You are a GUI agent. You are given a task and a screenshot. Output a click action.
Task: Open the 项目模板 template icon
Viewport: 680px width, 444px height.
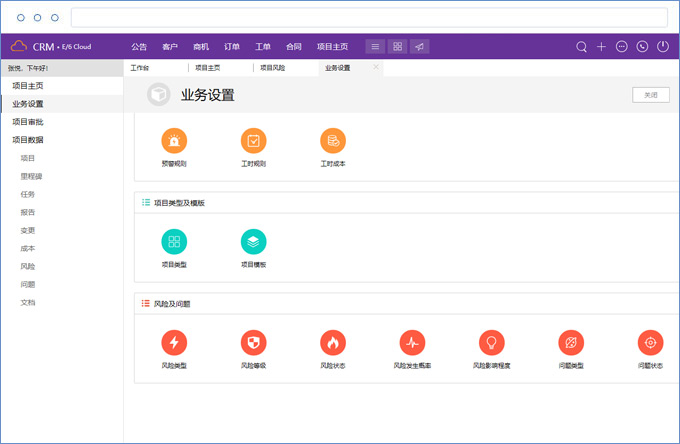[x=254, y=242]
